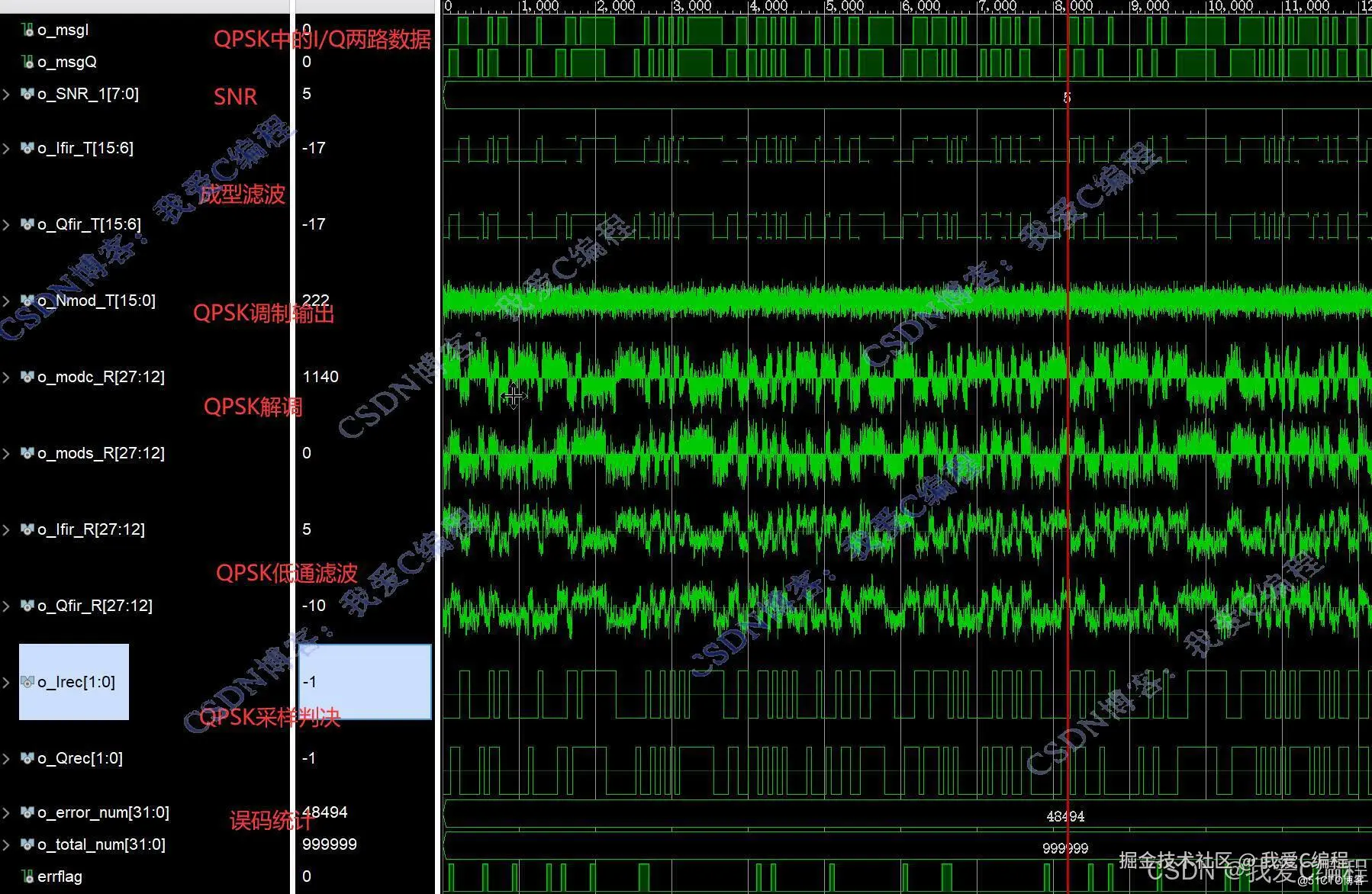
Task: Click the 999999 label in the waveform area
Action: click(x=1065, y=848)
